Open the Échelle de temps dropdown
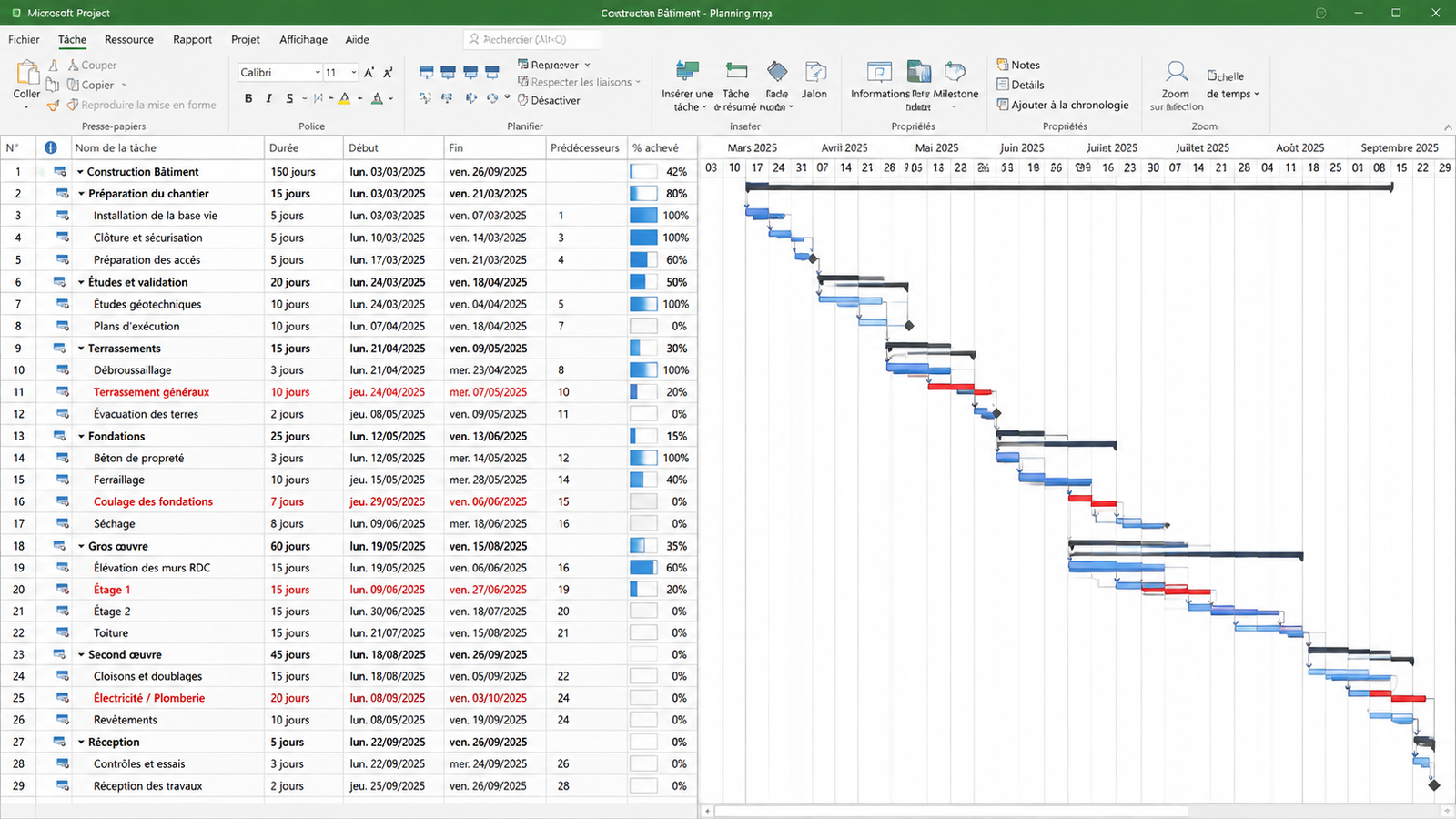 tap(1232, 85)
